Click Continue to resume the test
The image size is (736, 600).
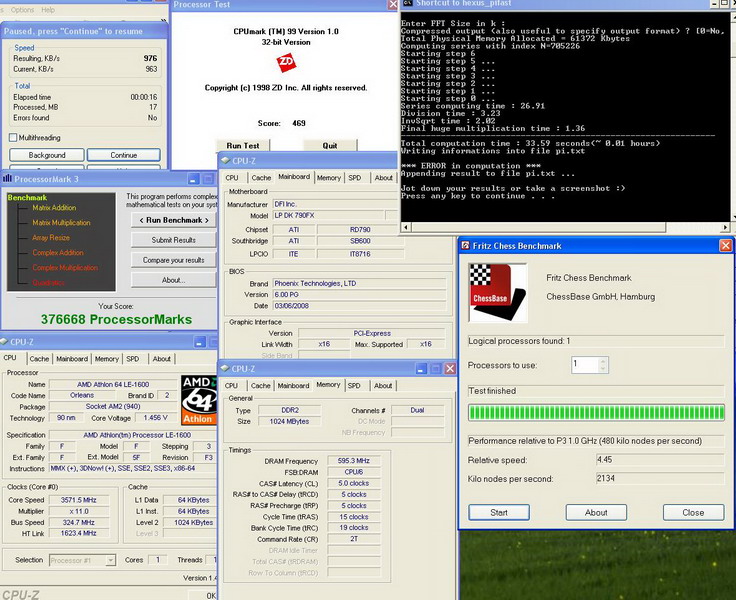(x=123, y=155)
